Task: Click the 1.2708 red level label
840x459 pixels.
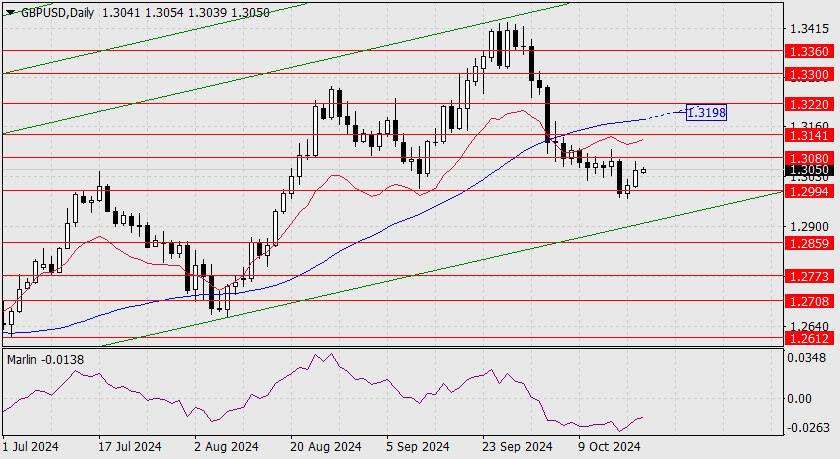Action: 809,302
